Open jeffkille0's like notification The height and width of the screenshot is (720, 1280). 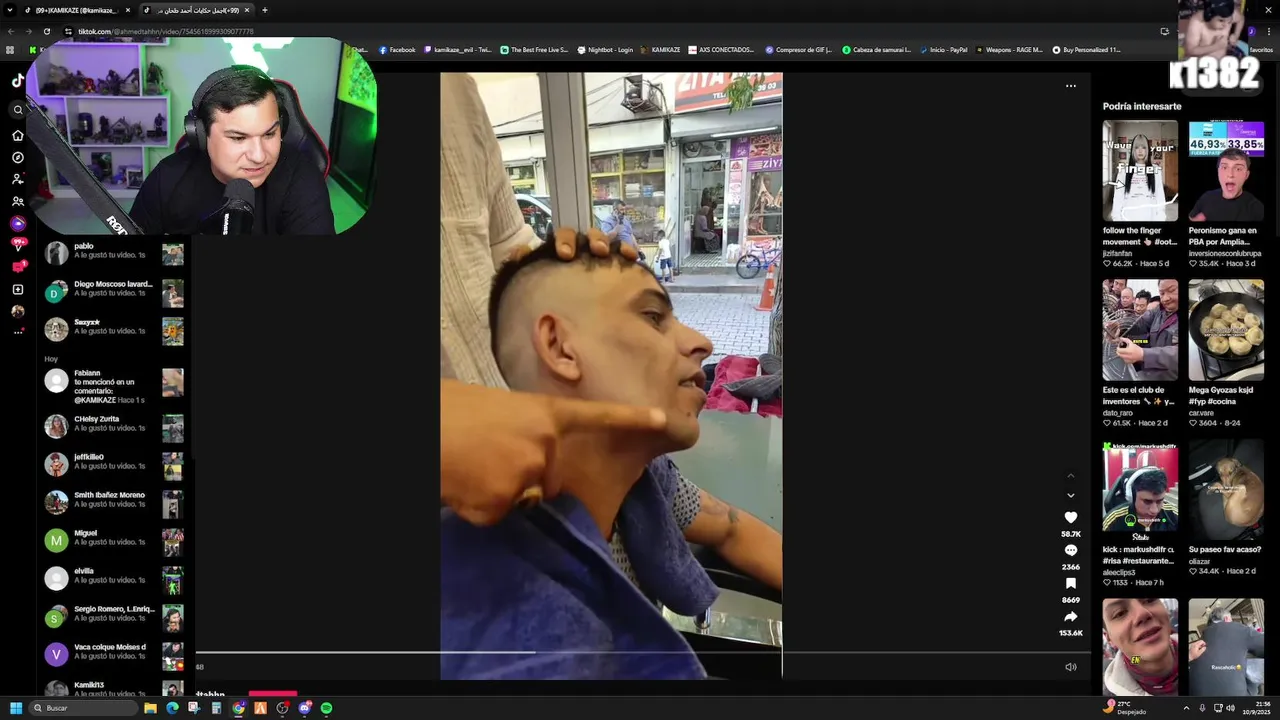[x=114, y=465]
